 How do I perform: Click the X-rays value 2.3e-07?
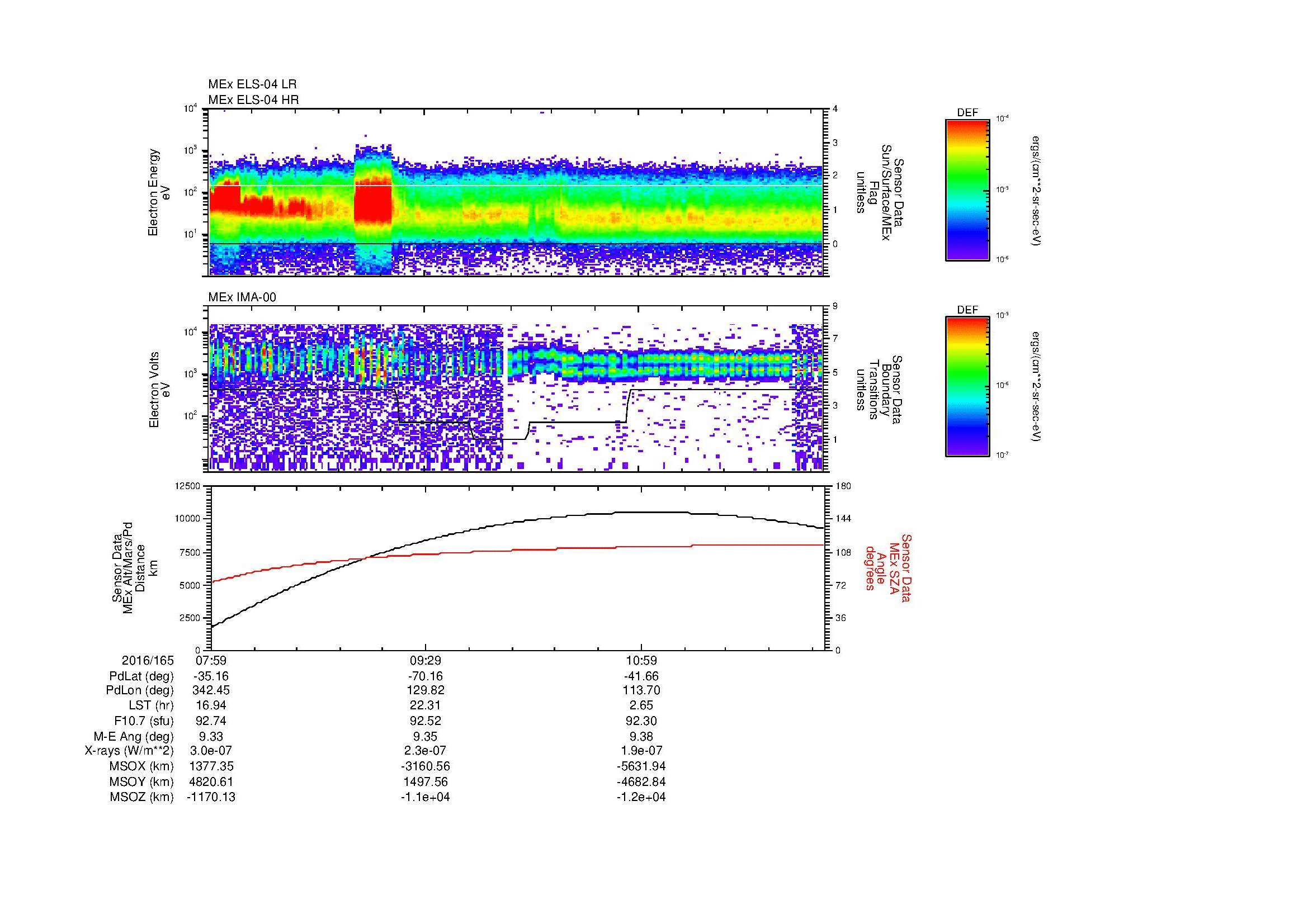[x=426, y=751]
